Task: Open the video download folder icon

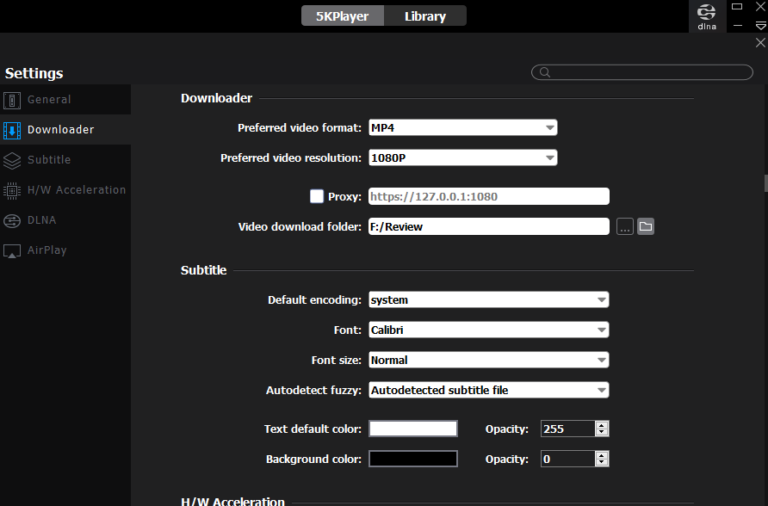Action: coord(646,227)
